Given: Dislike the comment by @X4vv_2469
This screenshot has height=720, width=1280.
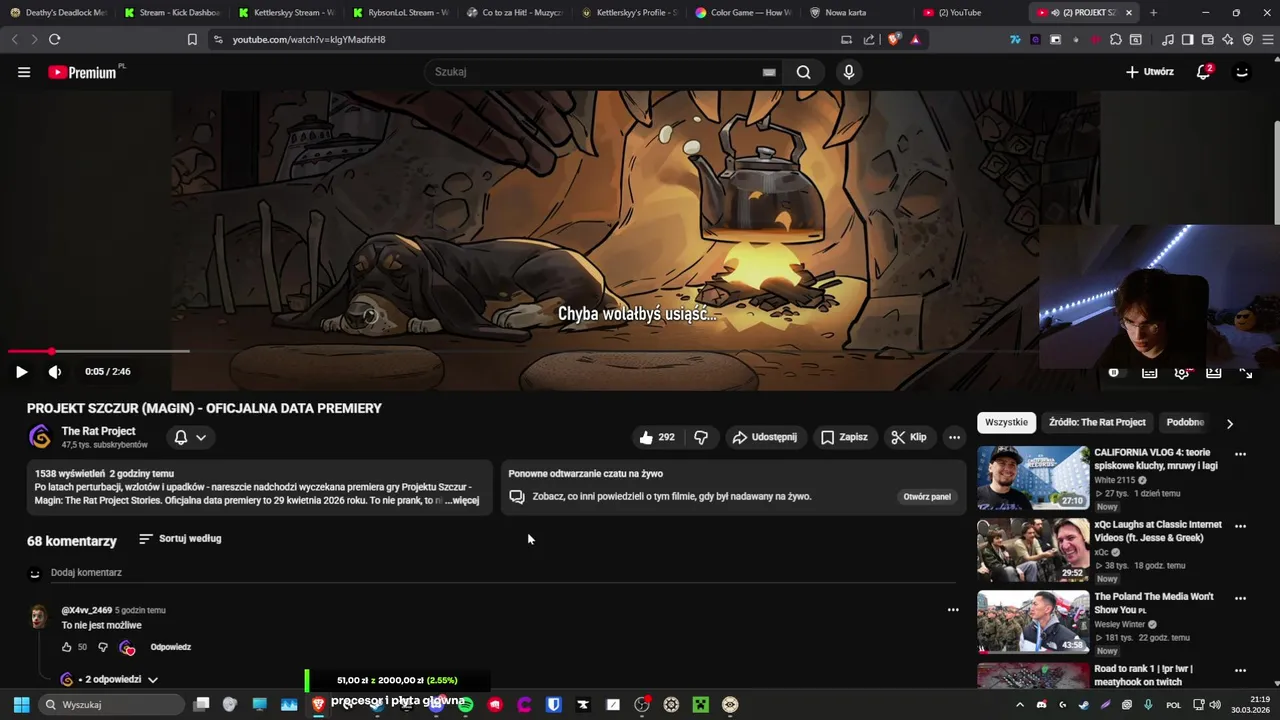Looking at the screenshot, I should [x=102, y=647].
